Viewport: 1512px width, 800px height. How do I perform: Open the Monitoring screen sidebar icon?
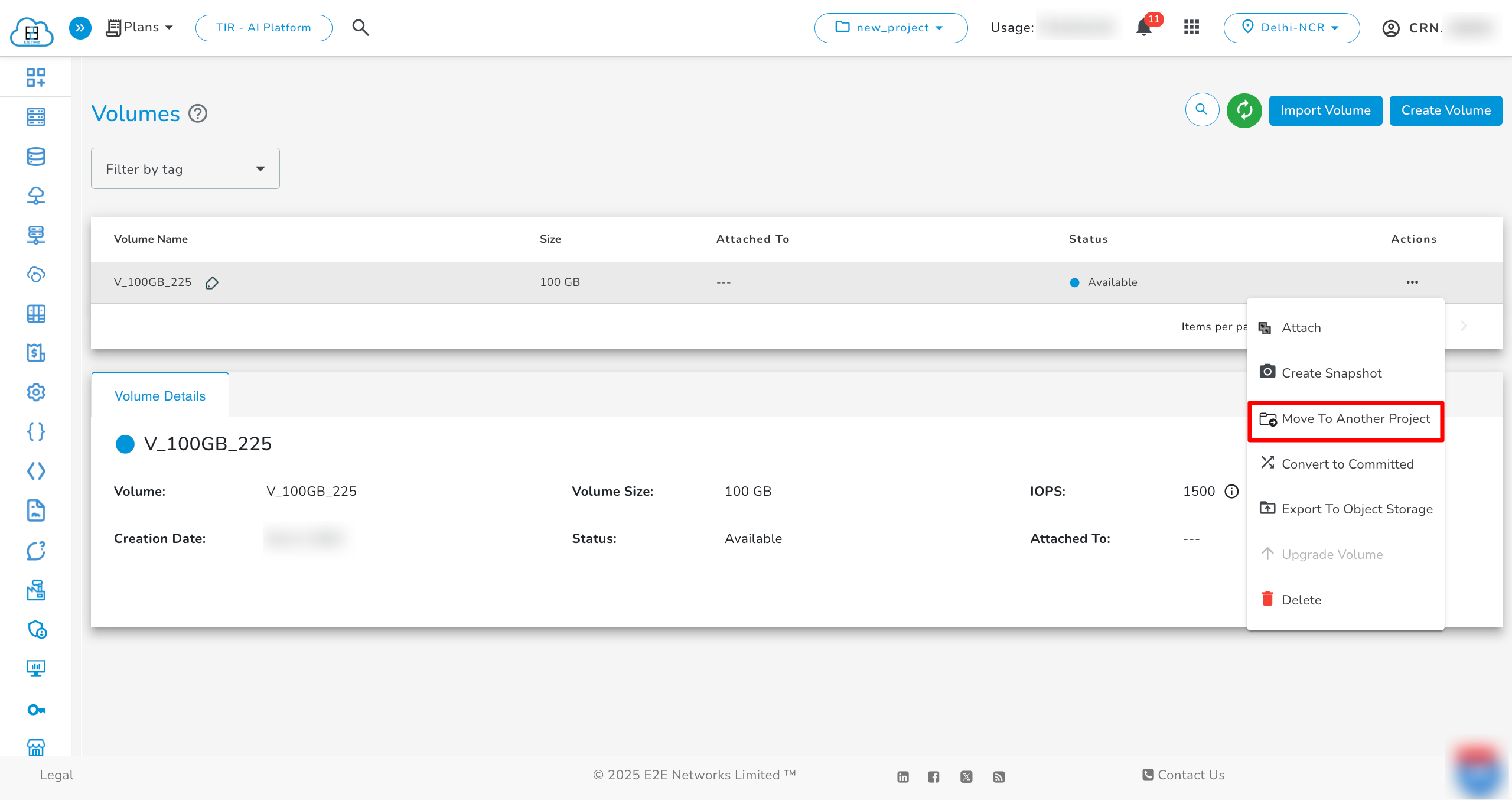pos(35,668)
